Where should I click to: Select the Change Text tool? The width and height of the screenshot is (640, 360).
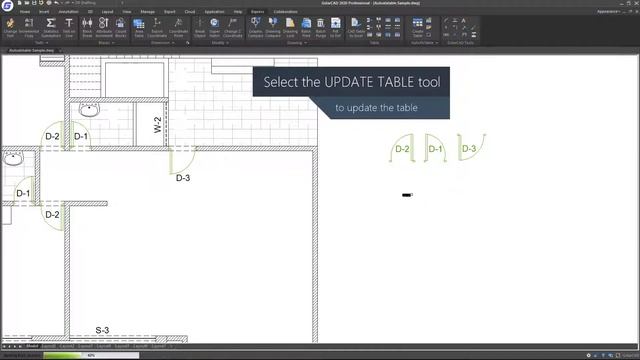[10, 27]
